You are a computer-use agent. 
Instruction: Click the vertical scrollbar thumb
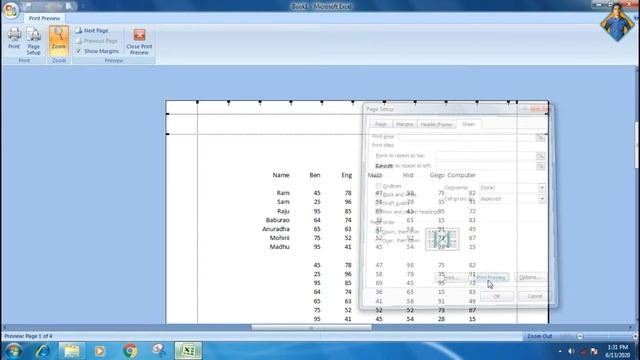tap(637, 145)
